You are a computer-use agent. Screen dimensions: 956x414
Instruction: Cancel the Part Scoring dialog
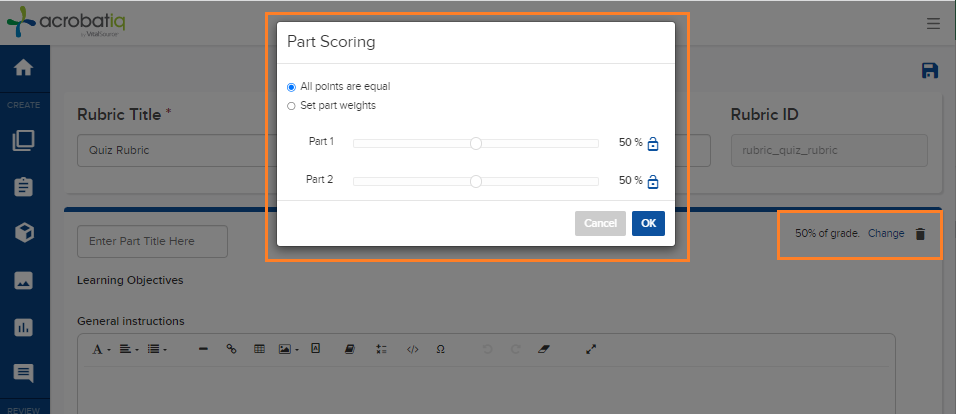[601, 223]
